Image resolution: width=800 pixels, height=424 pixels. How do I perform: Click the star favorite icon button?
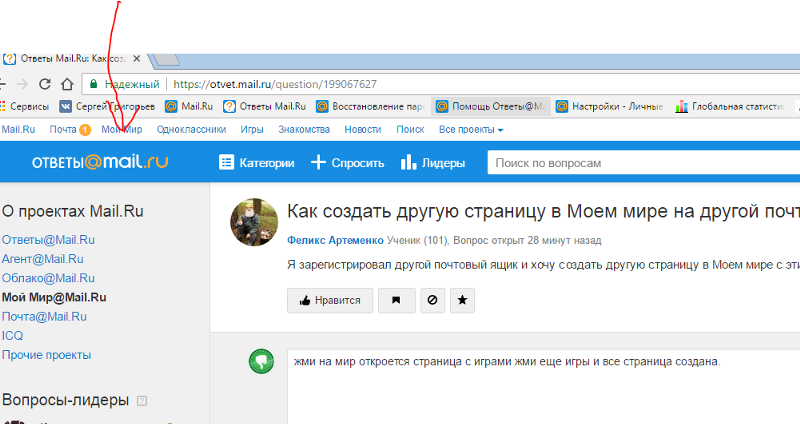coord(462,301)
